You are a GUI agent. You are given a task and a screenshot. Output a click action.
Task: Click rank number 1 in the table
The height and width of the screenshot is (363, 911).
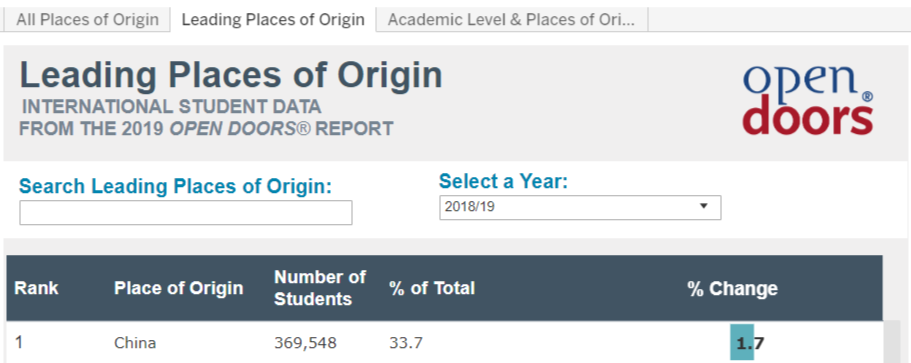pyautogui.click(x=19, y=343)
